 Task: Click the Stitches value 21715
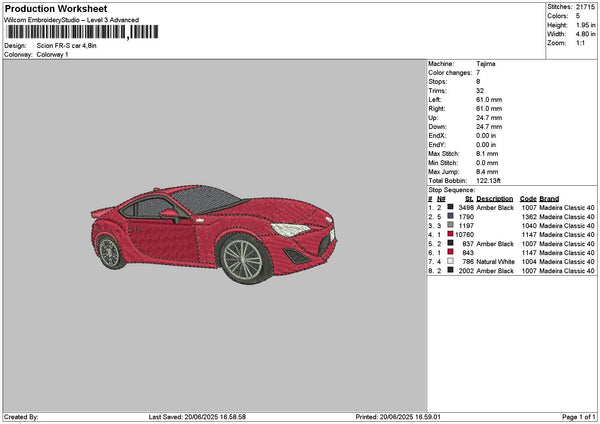click(x=585, y=7)
